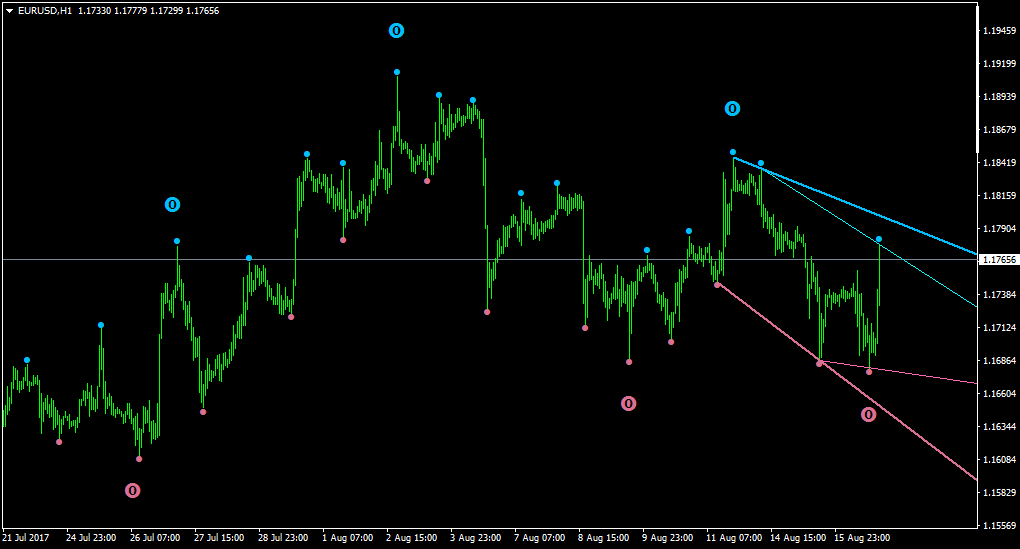Click the blue circled 0 marker at chart top
The image size is (1020, 549).
tap(396, 31)
